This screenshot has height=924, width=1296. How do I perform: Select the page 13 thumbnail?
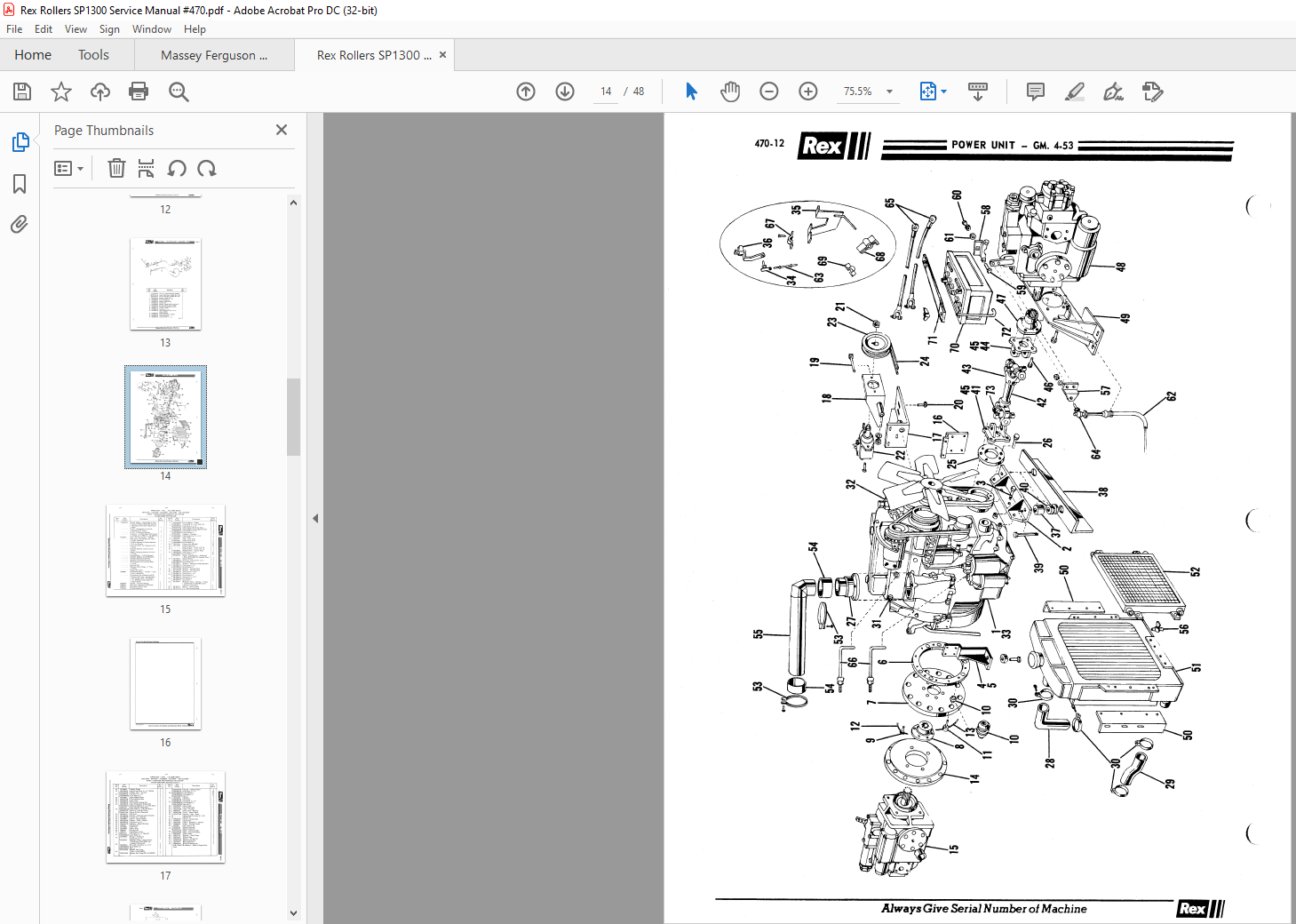[x=165, y=284]
